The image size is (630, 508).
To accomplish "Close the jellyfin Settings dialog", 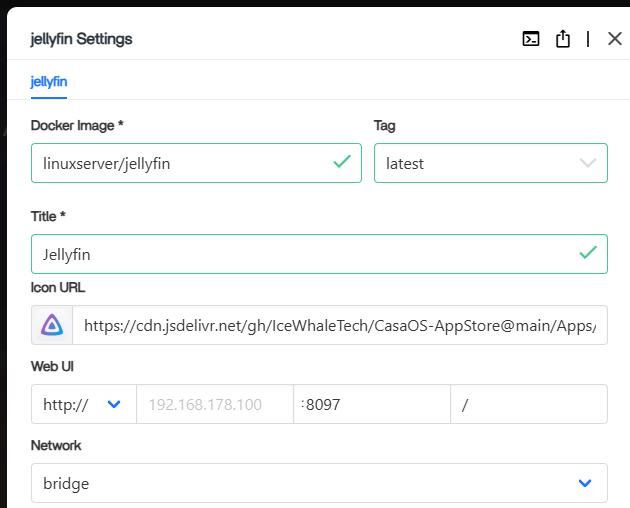I will pyautogui.click(x=614, y=39).
